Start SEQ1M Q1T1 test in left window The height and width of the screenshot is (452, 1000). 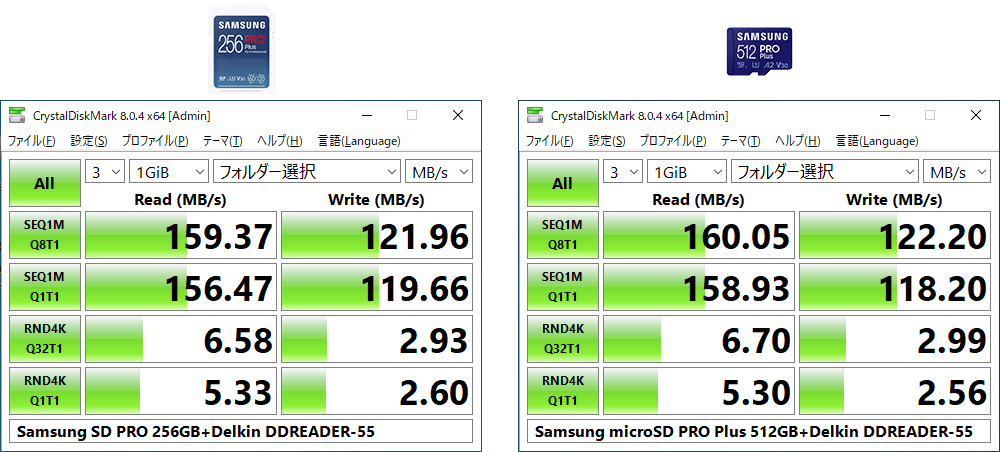[x=45, y=286]
